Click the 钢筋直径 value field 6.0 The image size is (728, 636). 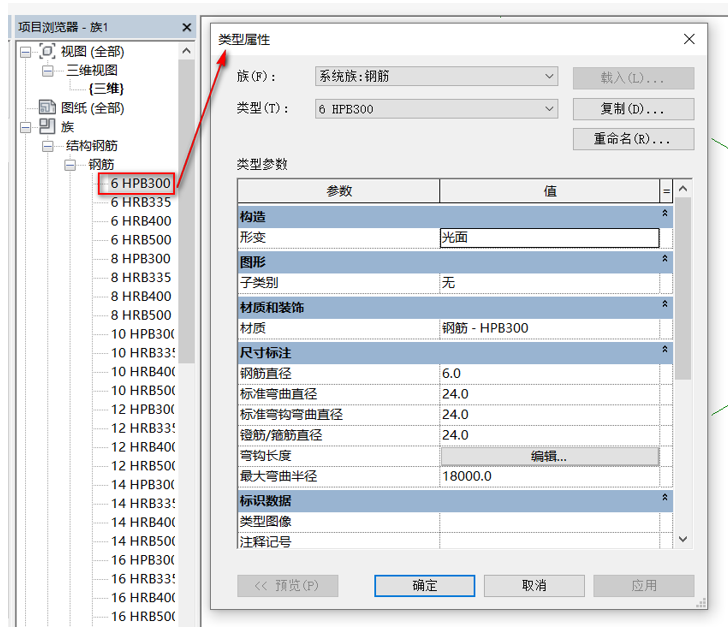coord(549,373)
